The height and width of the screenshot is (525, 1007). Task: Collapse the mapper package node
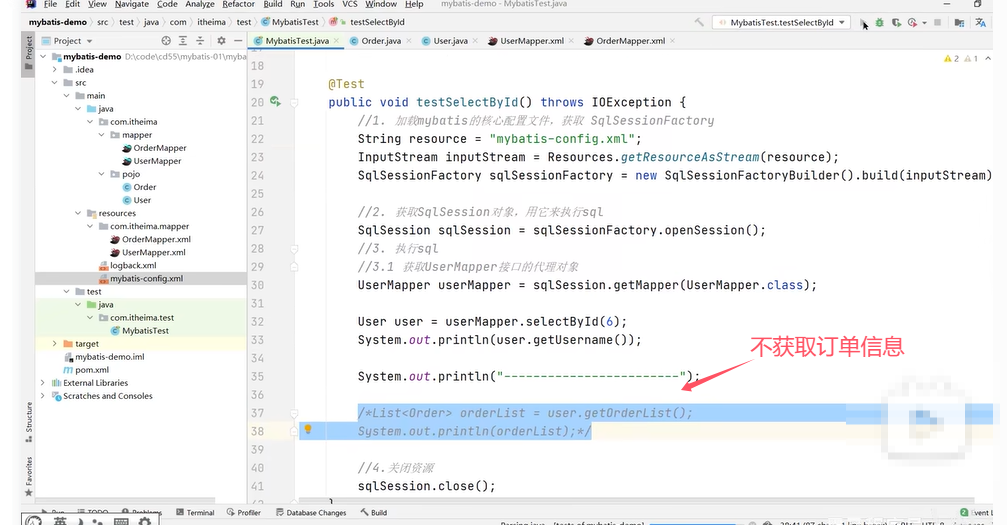[101, 135]
